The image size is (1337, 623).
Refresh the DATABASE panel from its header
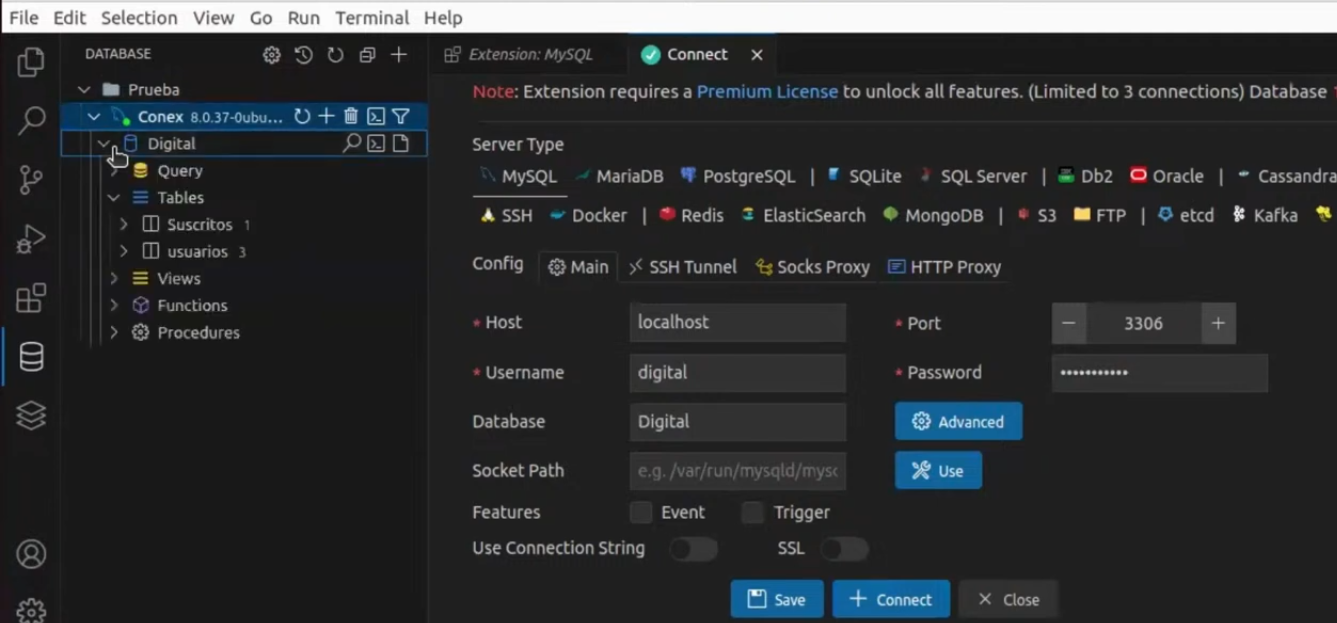coord(336,55)
